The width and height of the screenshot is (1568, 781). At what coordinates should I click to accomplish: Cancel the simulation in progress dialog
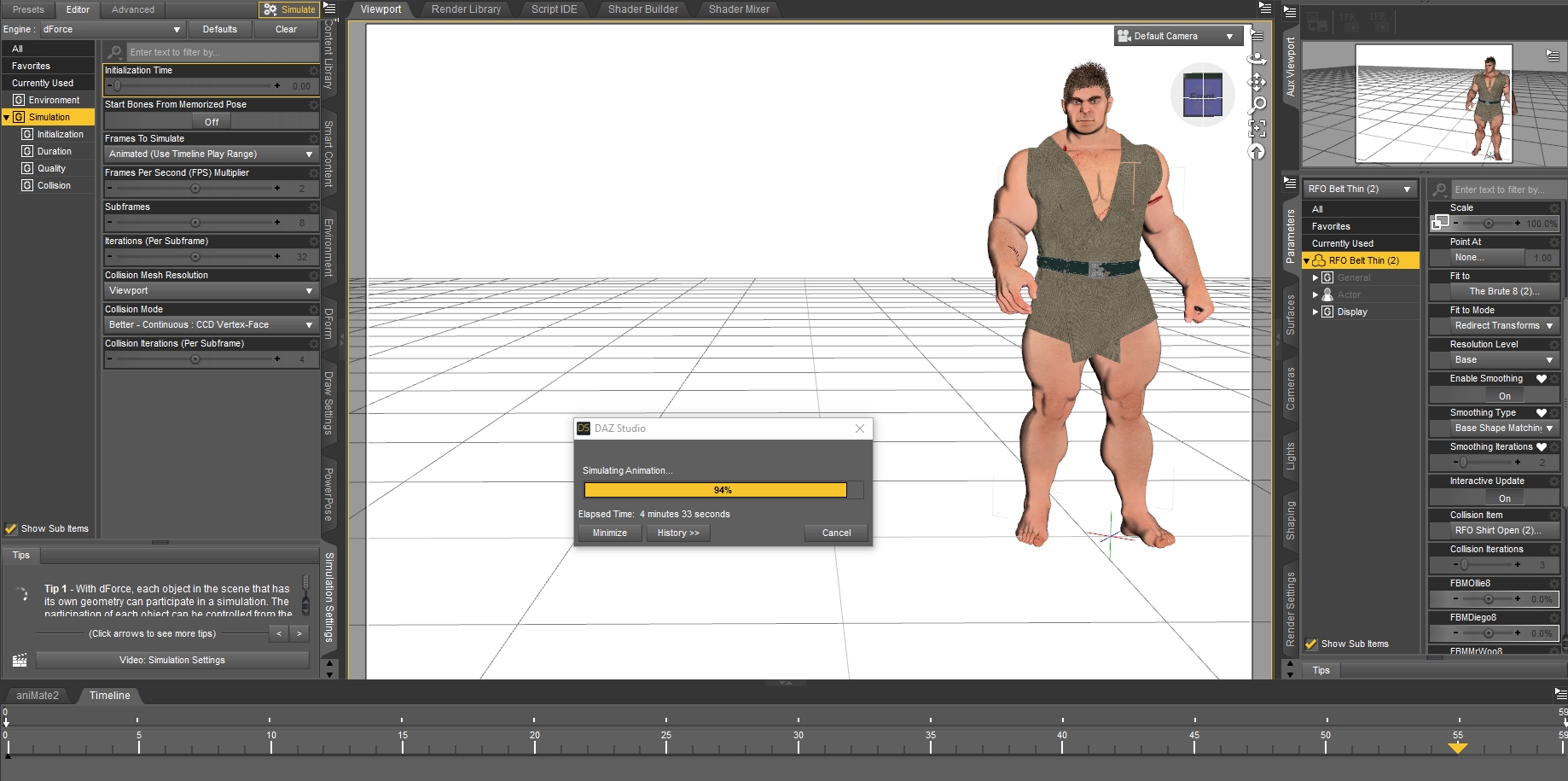[x=836, y=533]
